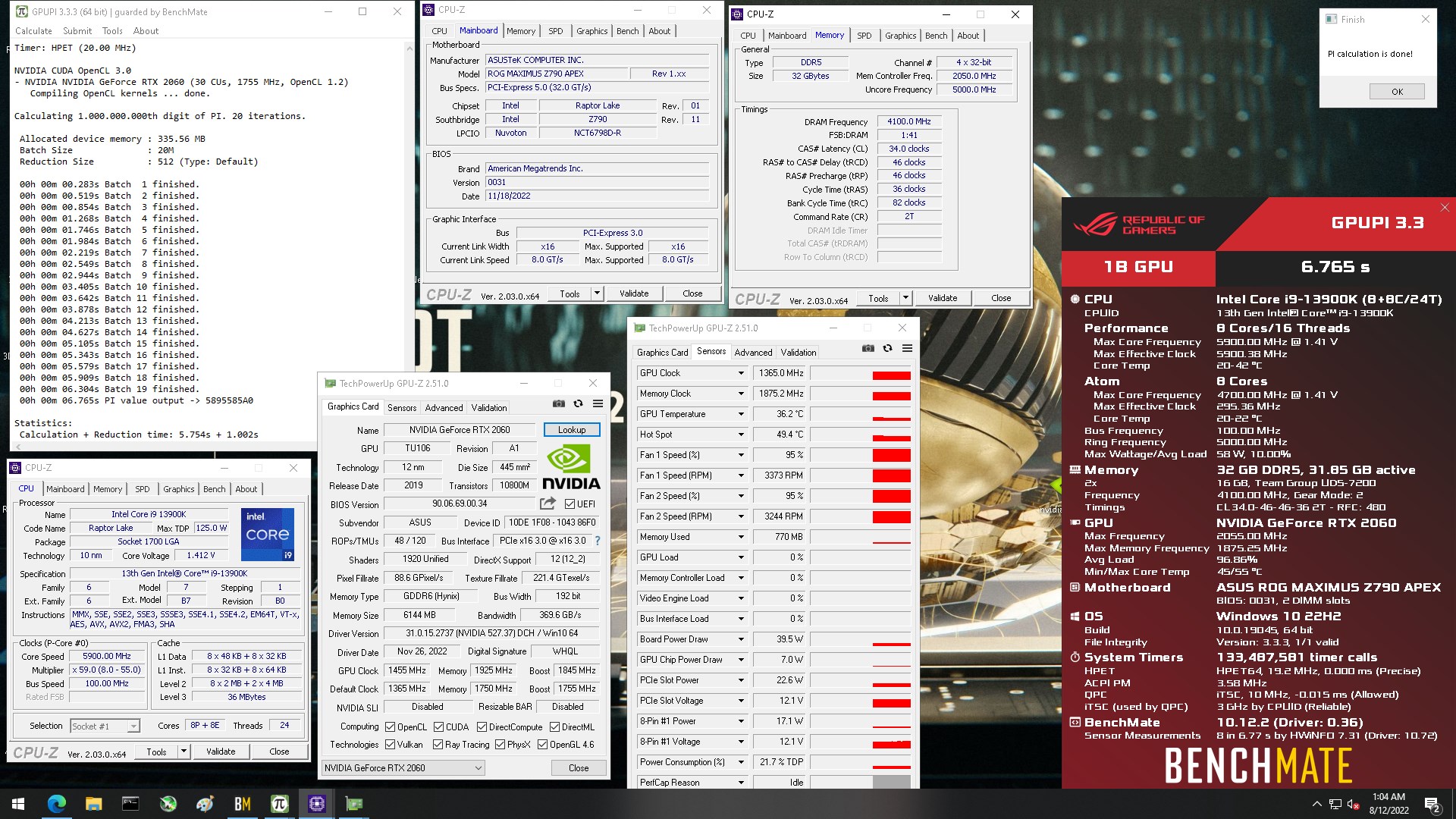Toggle the Vulkan technologies checkbox
Screen dimensions: 1456x819
click(x=391, y=744)
